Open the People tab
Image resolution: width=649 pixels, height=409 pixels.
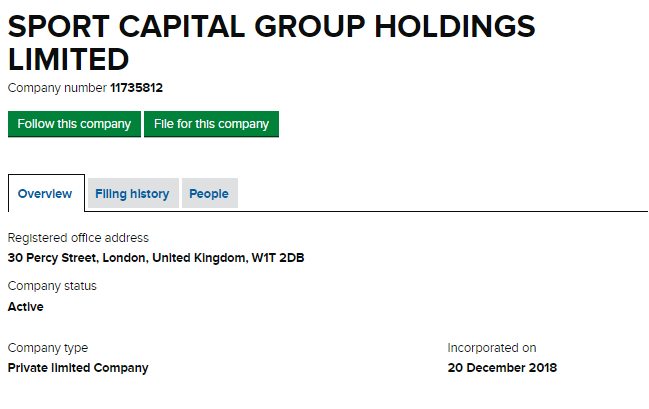[209, 193]
